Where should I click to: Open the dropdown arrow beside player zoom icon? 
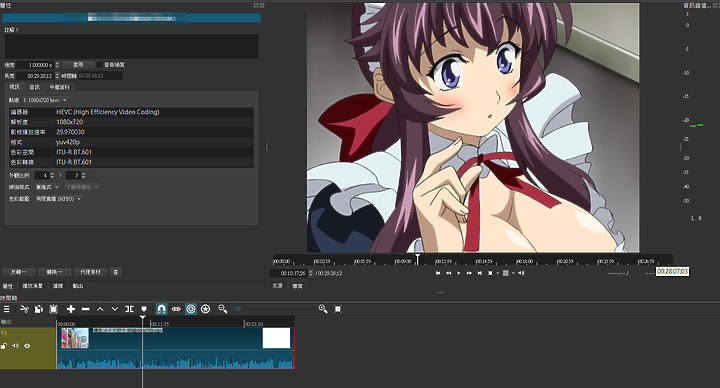(497, 273)
